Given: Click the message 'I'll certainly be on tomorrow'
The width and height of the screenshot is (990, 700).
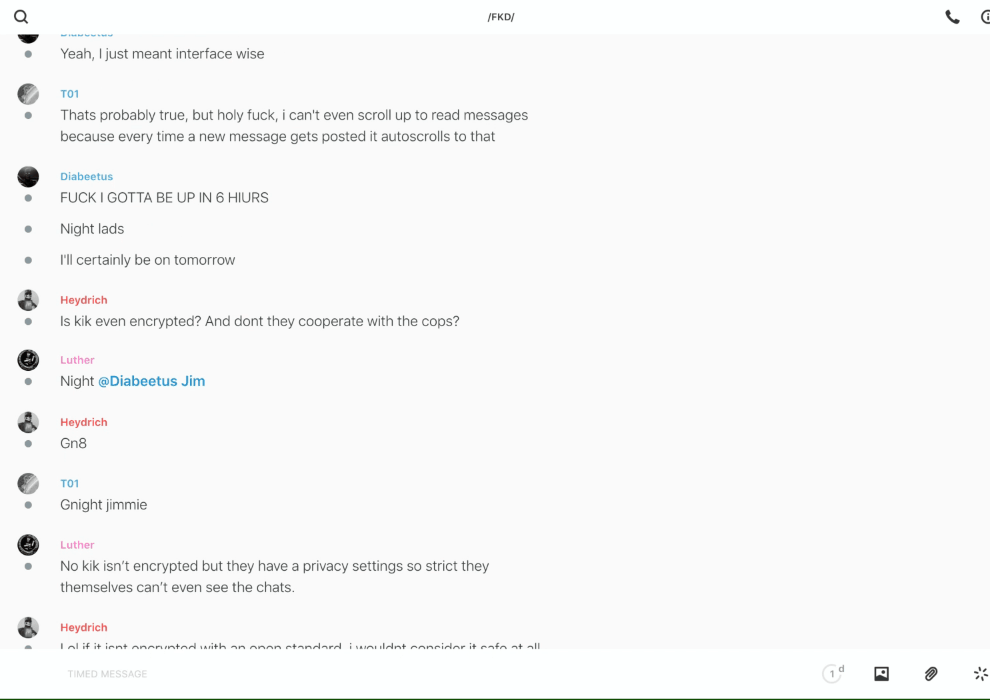Looking at the screenshot, I should pos(147,260).
